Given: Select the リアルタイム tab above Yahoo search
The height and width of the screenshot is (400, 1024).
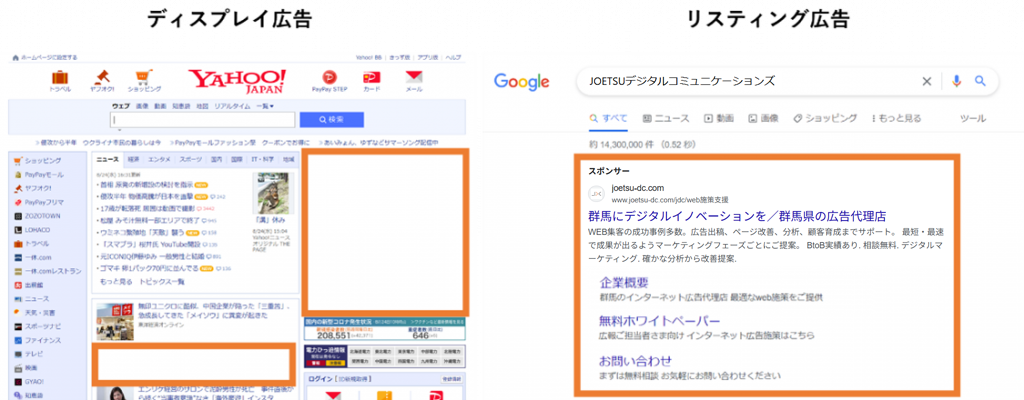Looking at the screenshot, I should (232, 106).
